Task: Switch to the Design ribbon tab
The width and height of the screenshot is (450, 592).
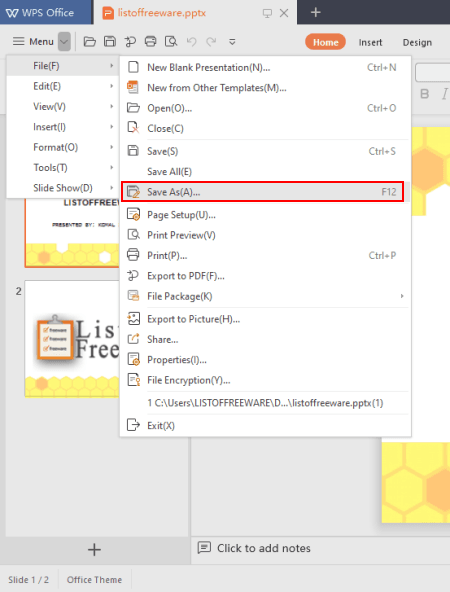Action: [417, 42]
